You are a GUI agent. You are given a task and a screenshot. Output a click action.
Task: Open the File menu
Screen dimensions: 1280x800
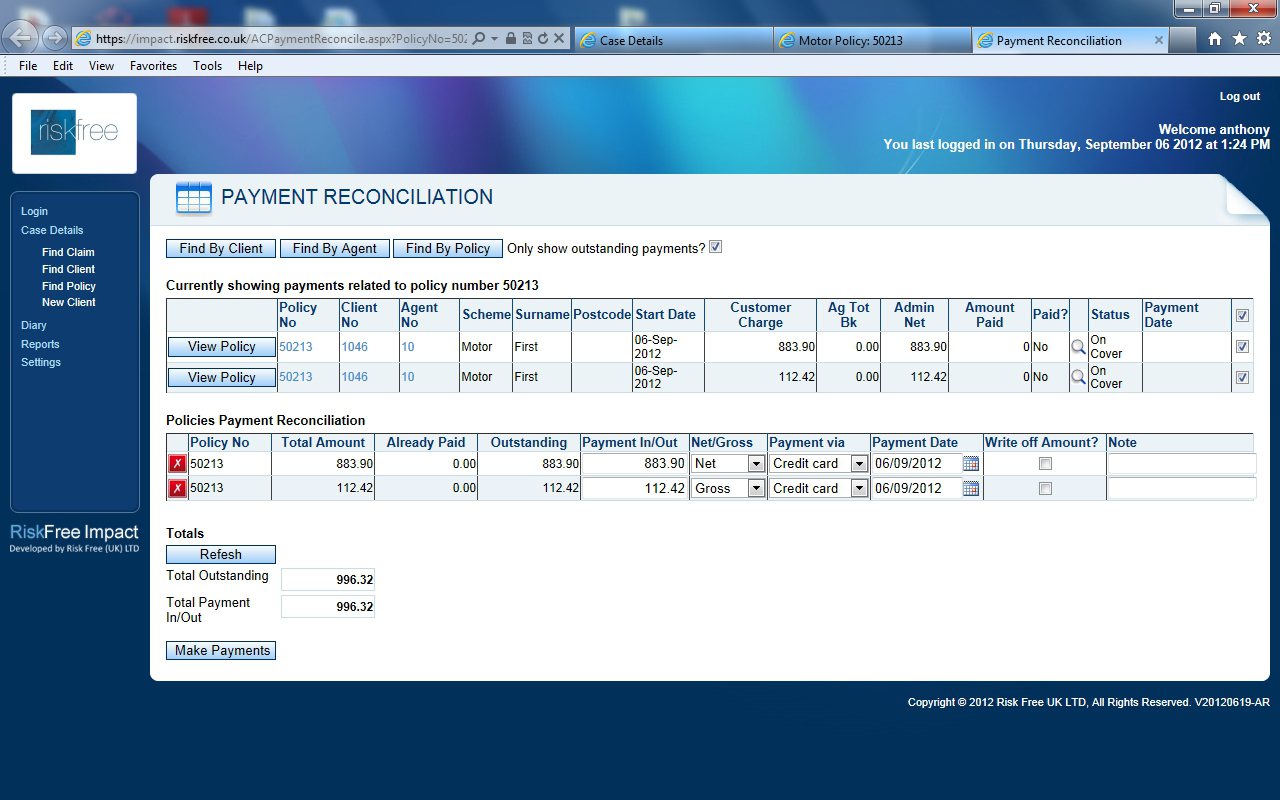tap(28, 66)
